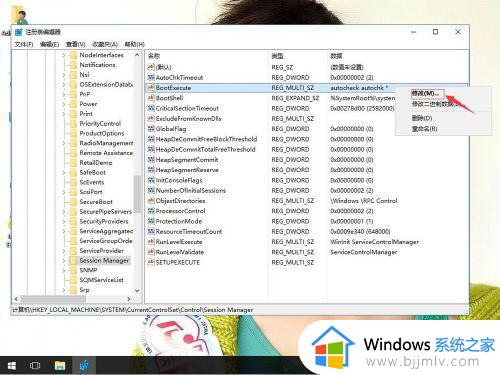Expand the Session Manager tree node
Image resolution: width=500 pixels, height=375 pixels.
click(x=64, y=261)
